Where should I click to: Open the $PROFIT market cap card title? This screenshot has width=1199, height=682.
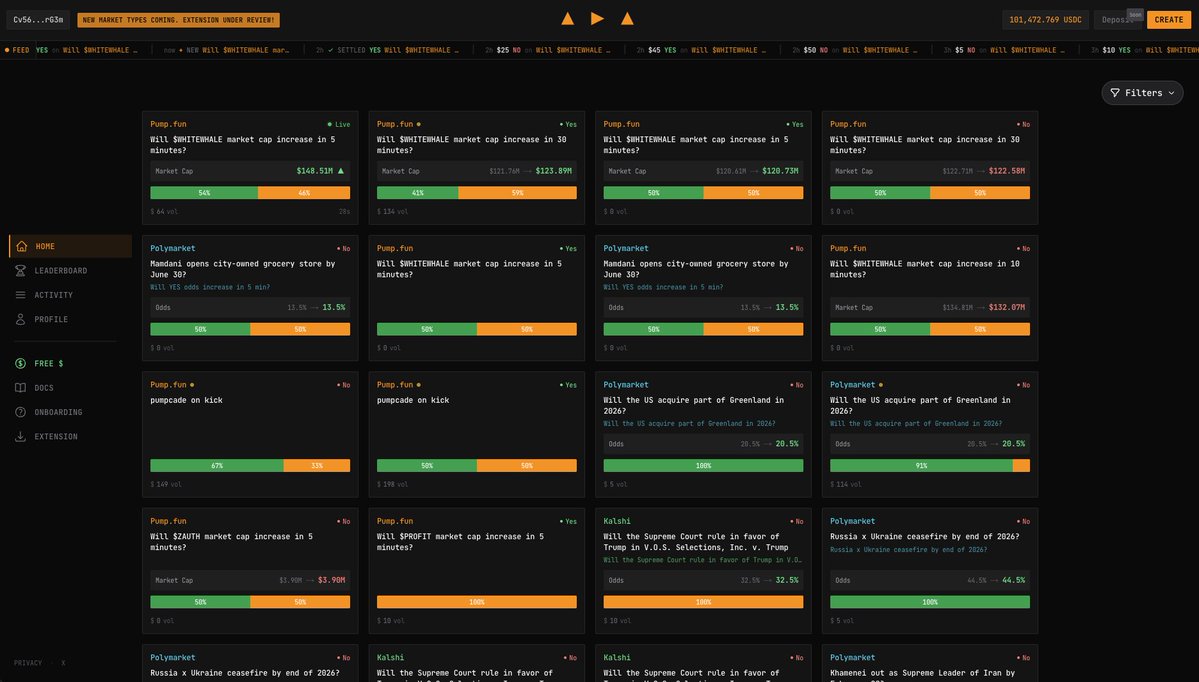[x=460, y=541]
